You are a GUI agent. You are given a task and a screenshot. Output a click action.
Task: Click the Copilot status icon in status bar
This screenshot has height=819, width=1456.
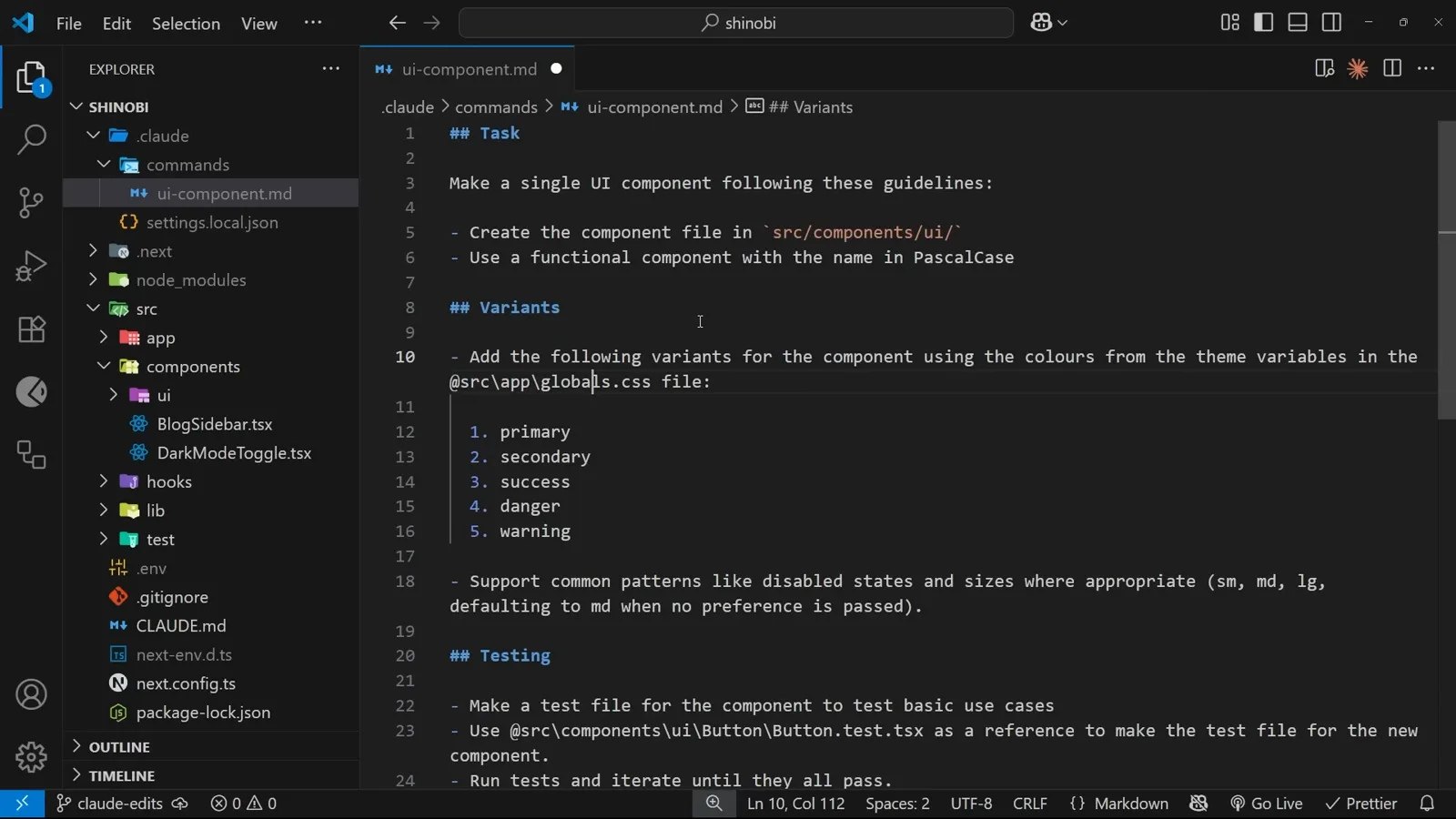[1198, 804]
